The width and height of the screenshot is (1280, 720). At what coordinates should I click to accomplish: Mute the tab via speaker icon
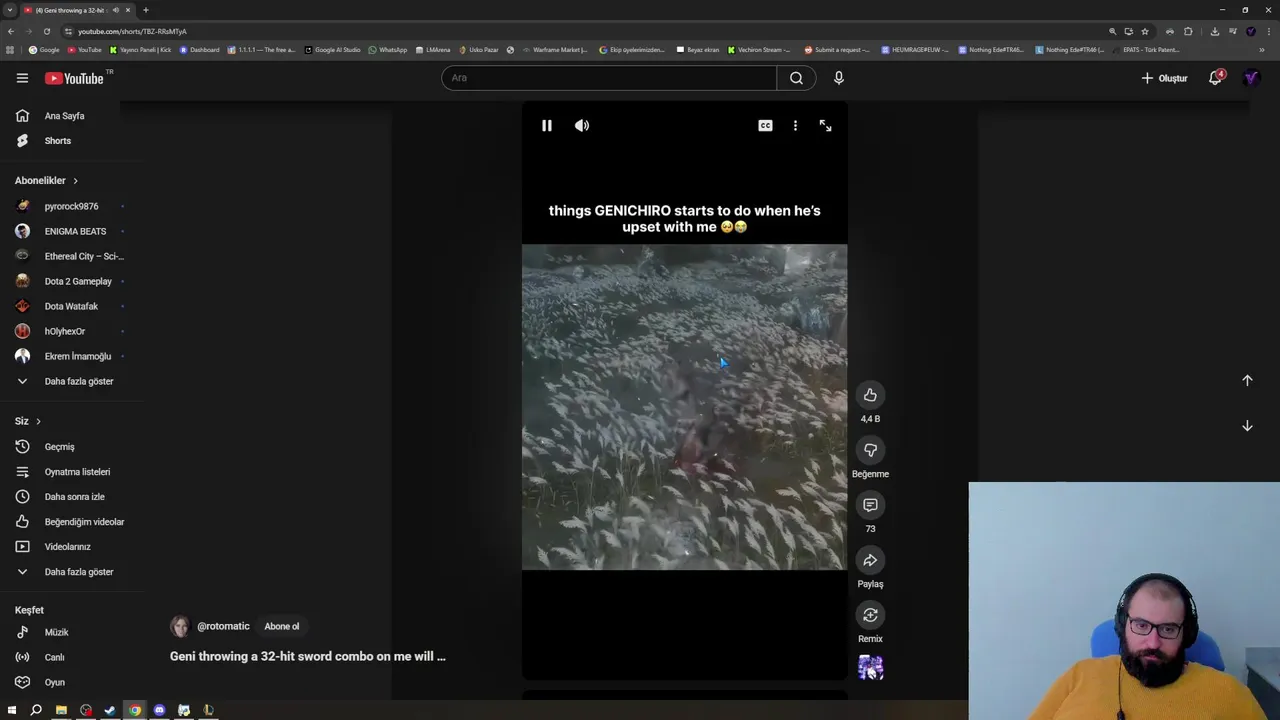(x=116, y=10)
